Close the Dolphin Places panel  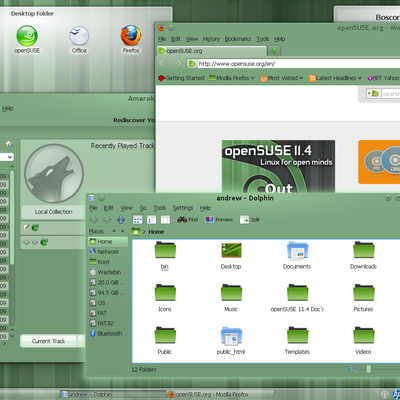[x=123, y=231]
